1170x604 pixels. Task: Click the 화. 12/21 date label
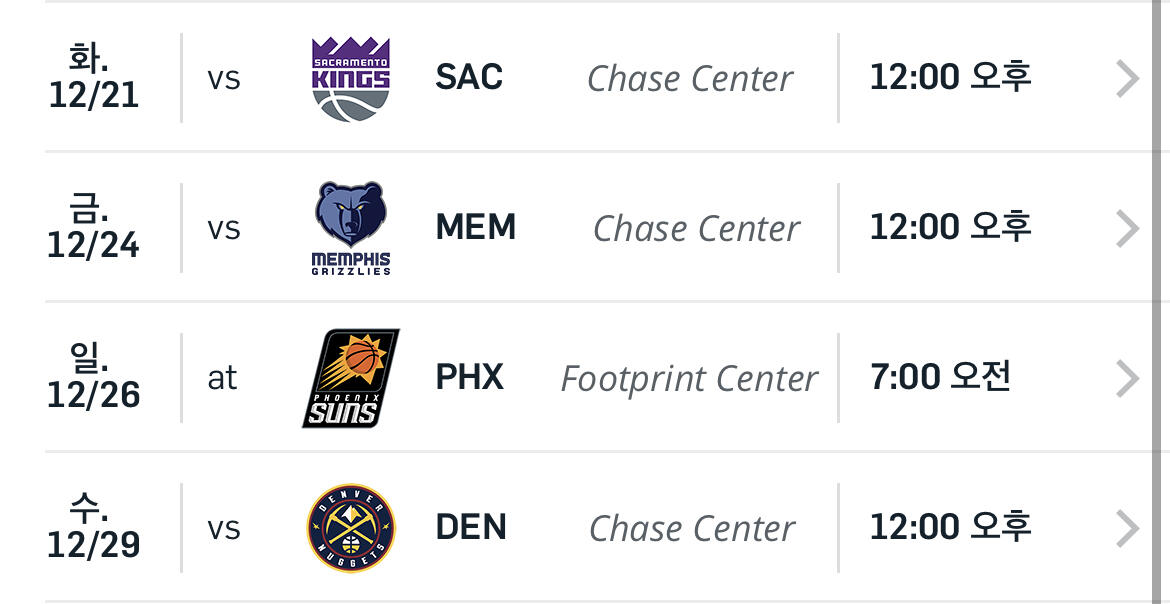[x=93, y=78]
